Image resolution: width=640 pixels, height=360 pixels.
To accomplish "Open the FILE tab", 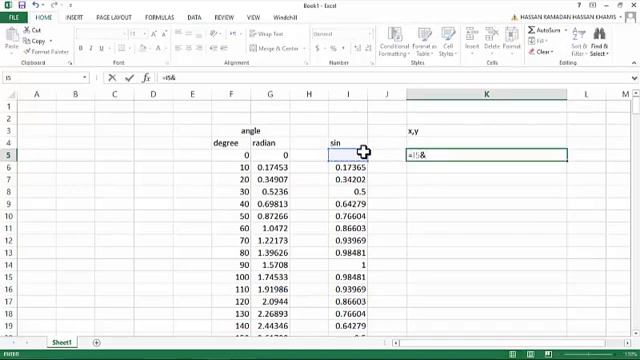I will coord(13,18).
